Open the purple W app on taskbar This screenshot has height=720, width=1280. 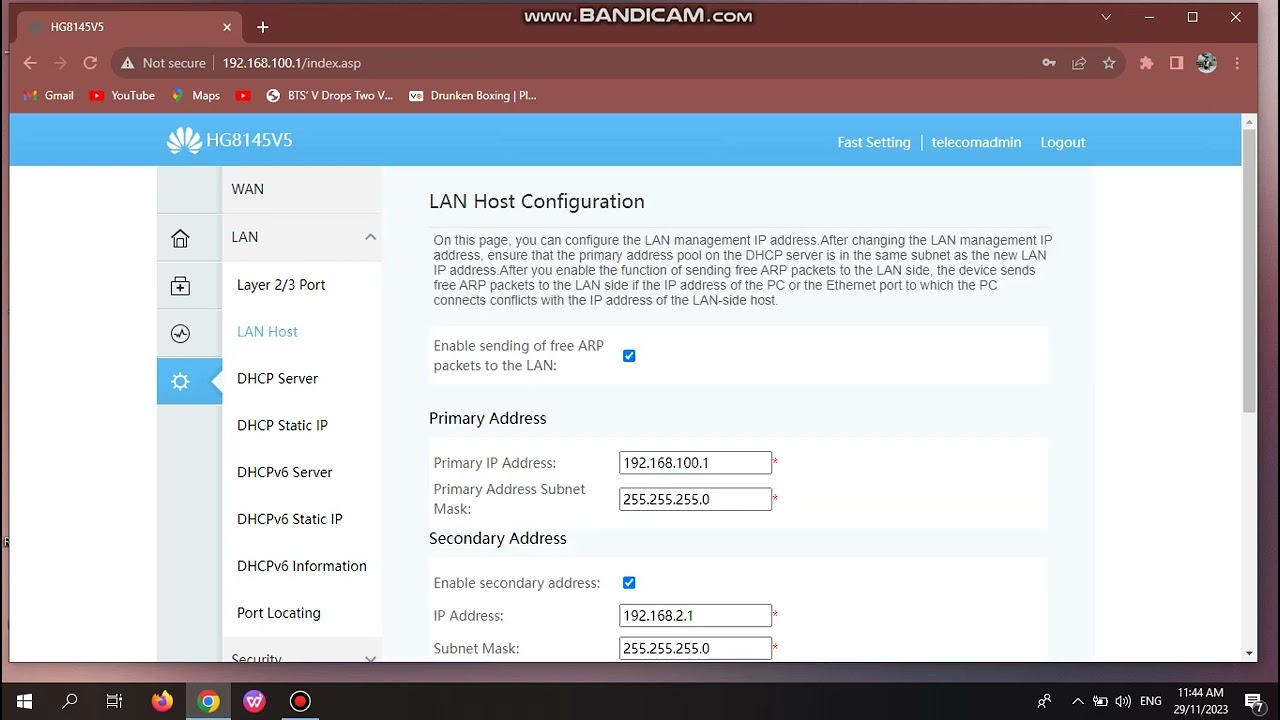254,701
